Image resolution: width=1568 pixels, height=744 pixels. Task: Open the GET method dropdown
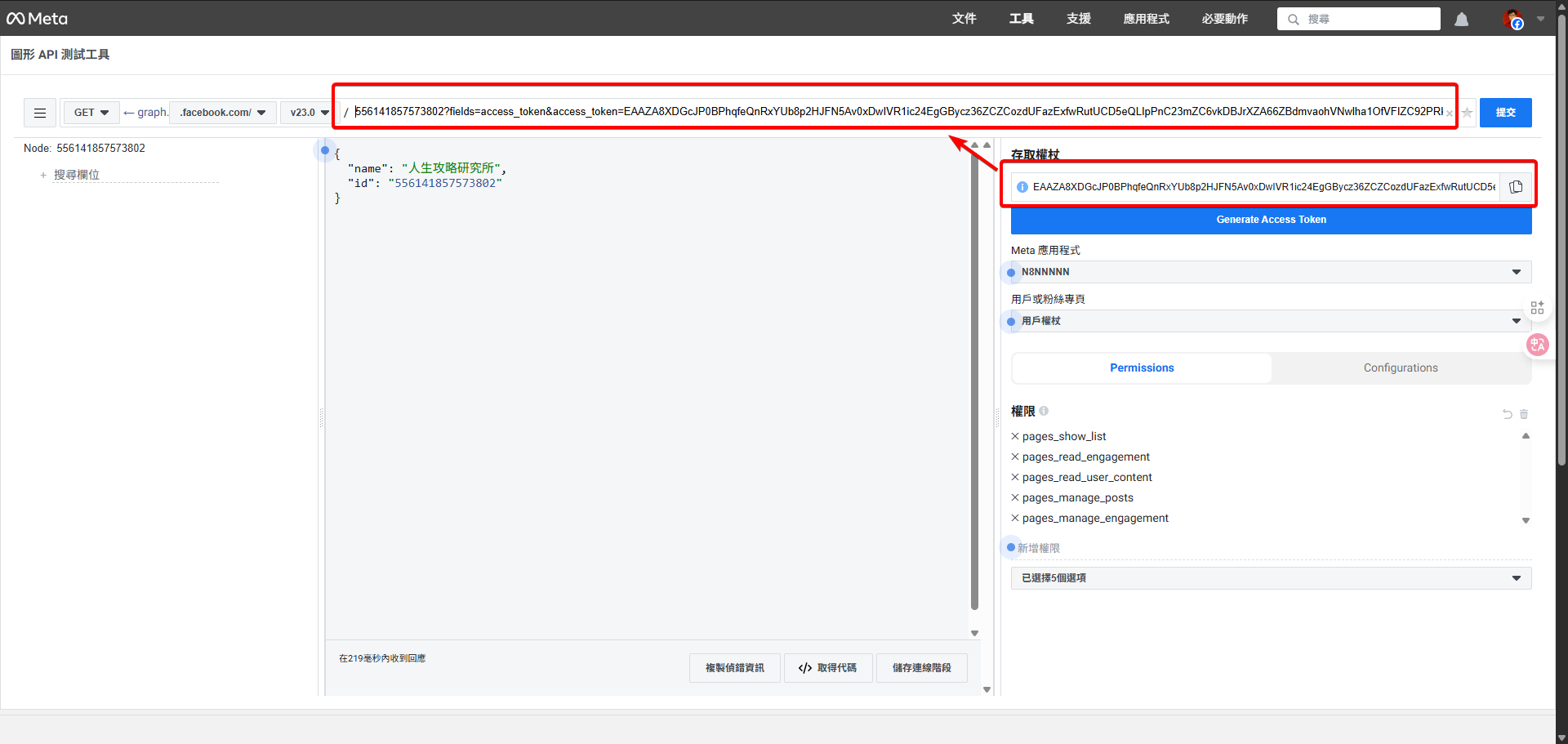tap(91, 113)
